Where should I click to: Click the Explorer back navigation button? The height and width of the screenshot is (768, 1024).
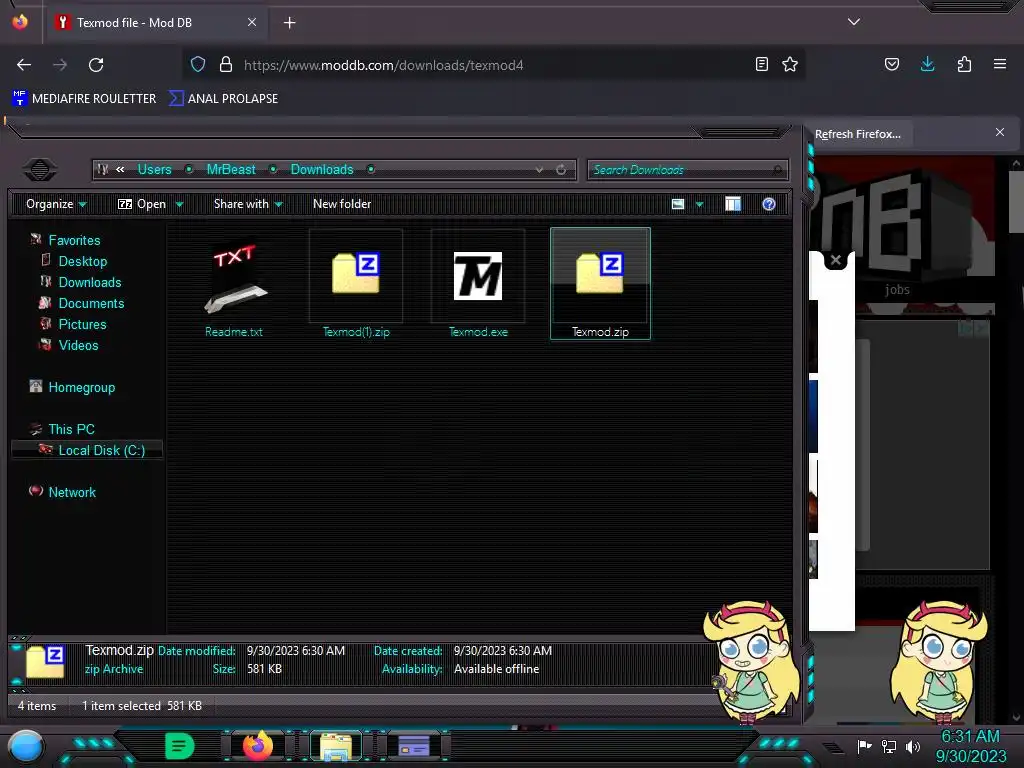click(x=40, y=170)
